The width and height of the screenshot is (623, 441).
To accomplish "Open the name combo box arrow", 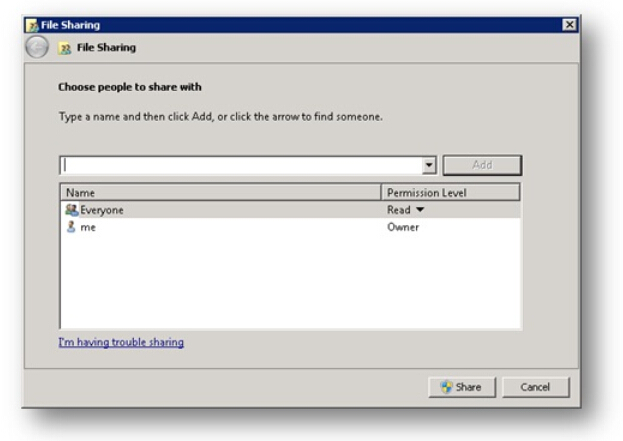I will [429, 165].
